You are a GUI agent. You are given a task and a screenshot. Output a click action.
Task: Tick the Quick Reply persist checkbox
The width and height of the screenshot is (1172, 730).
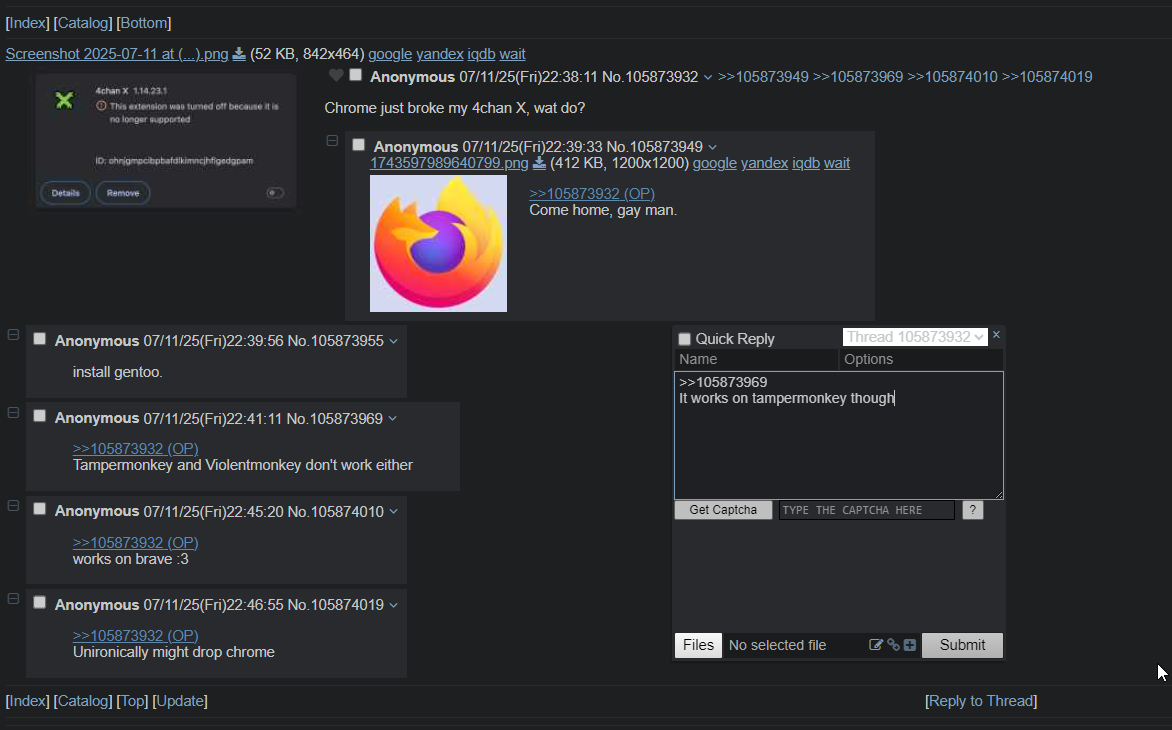pyautogui.click(x=684, y=339)
